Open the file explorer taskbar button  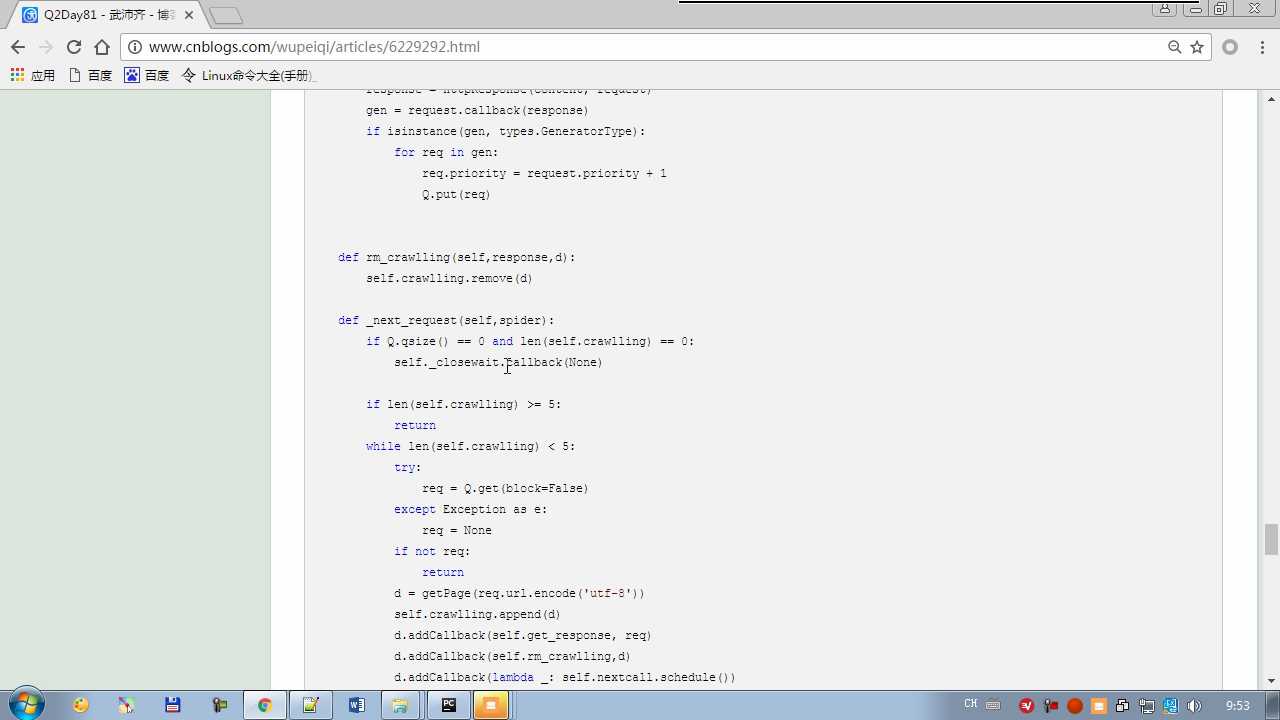399,705
